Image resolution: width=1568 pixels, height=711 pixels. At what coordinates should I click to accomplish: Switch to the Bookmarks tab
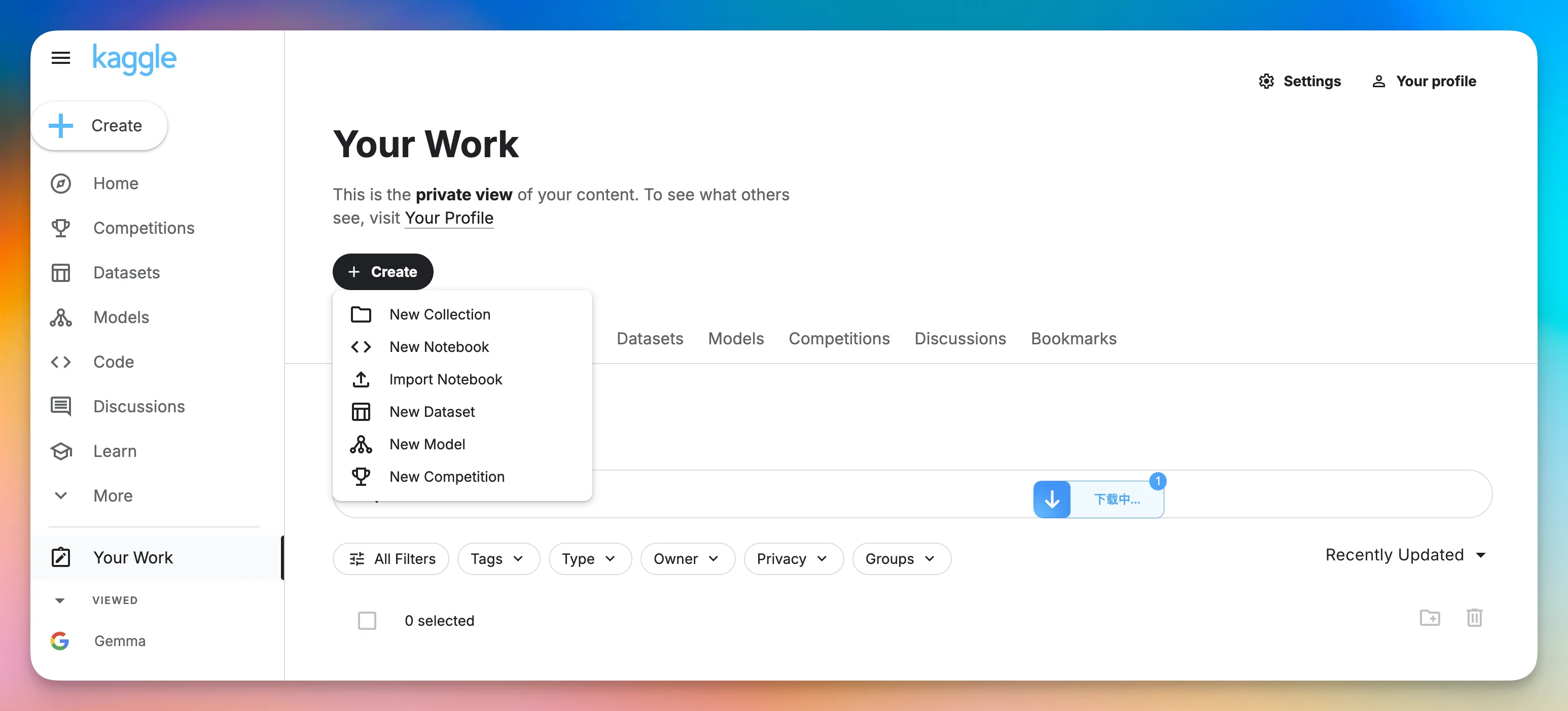pyautogui.click(x=1073, y=338)
